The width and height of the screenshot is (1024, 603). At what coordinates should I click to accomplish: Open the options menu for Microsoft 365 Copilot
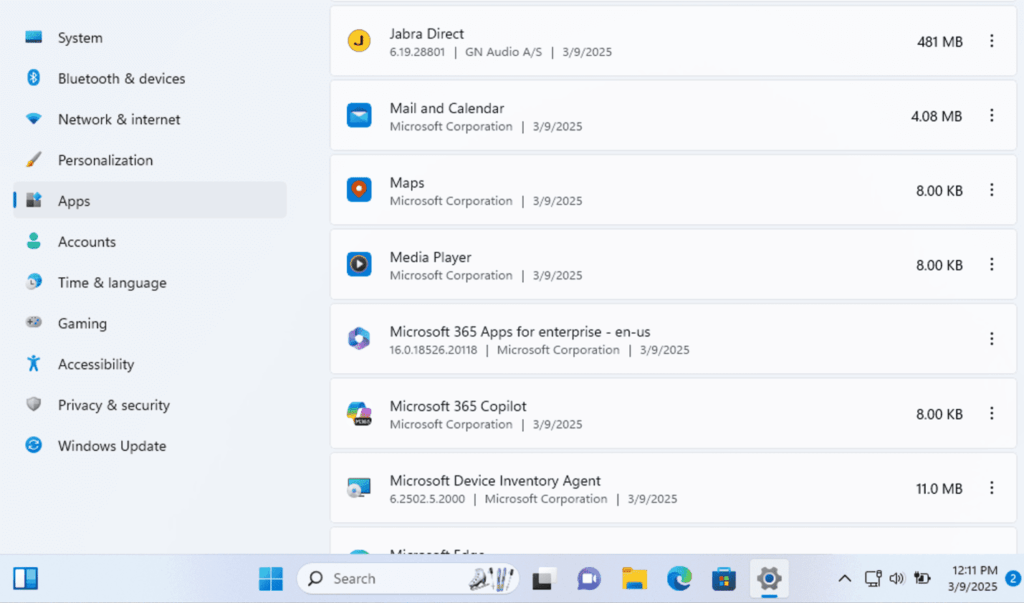pos(992,414)
